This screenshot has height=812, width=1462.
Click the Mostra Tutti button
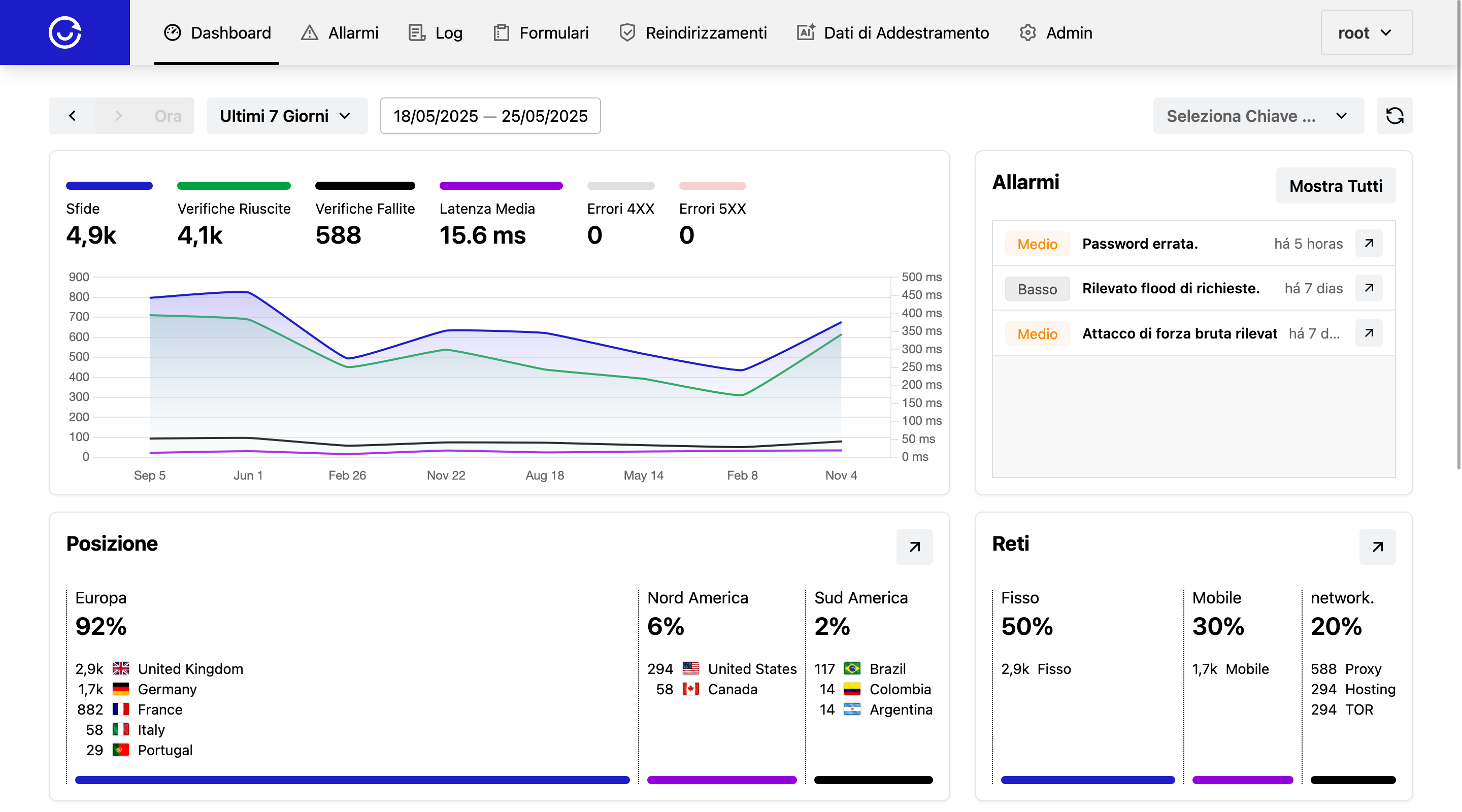tap(1336, 186)
